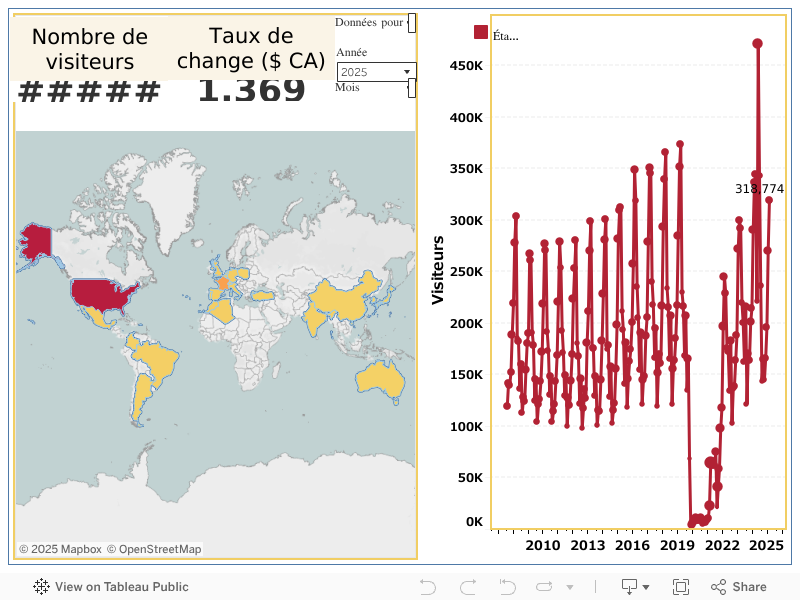Click the 318,774 data label

click(x=759, y=189)
